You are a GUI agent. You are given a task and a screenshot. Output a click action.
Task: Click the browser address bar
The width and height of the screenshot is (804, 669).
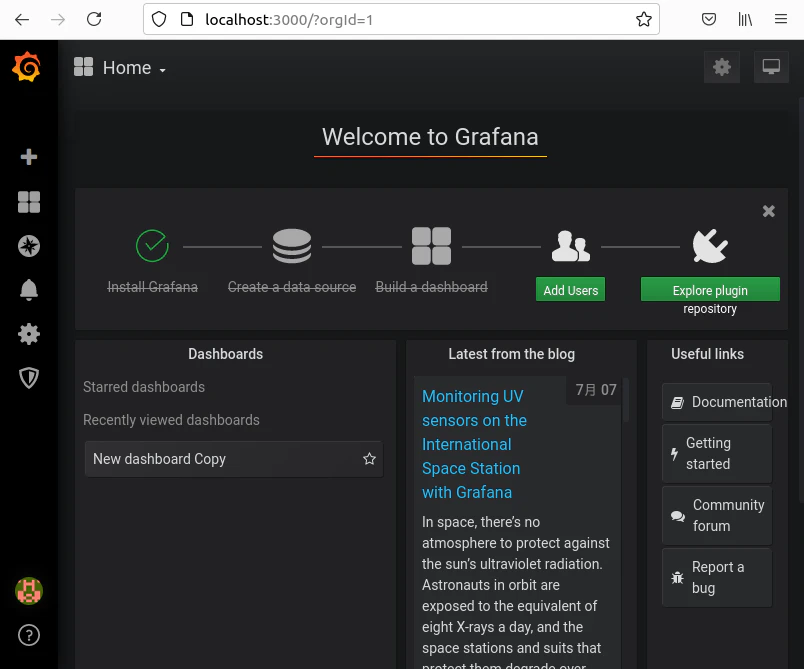[x=401, y=19]
